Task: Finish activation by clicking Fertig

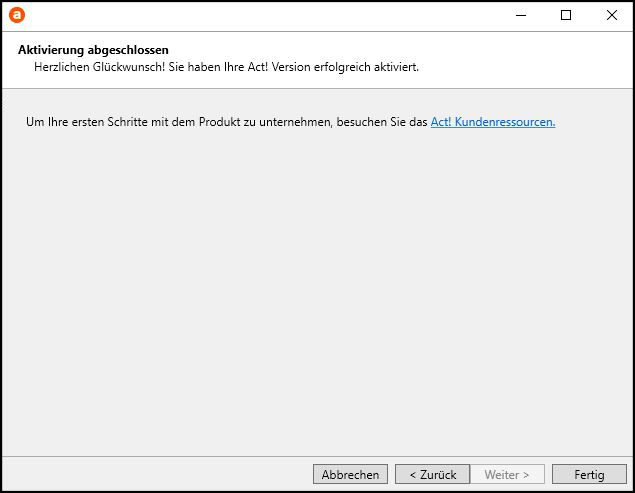Action: click(589, 474)
